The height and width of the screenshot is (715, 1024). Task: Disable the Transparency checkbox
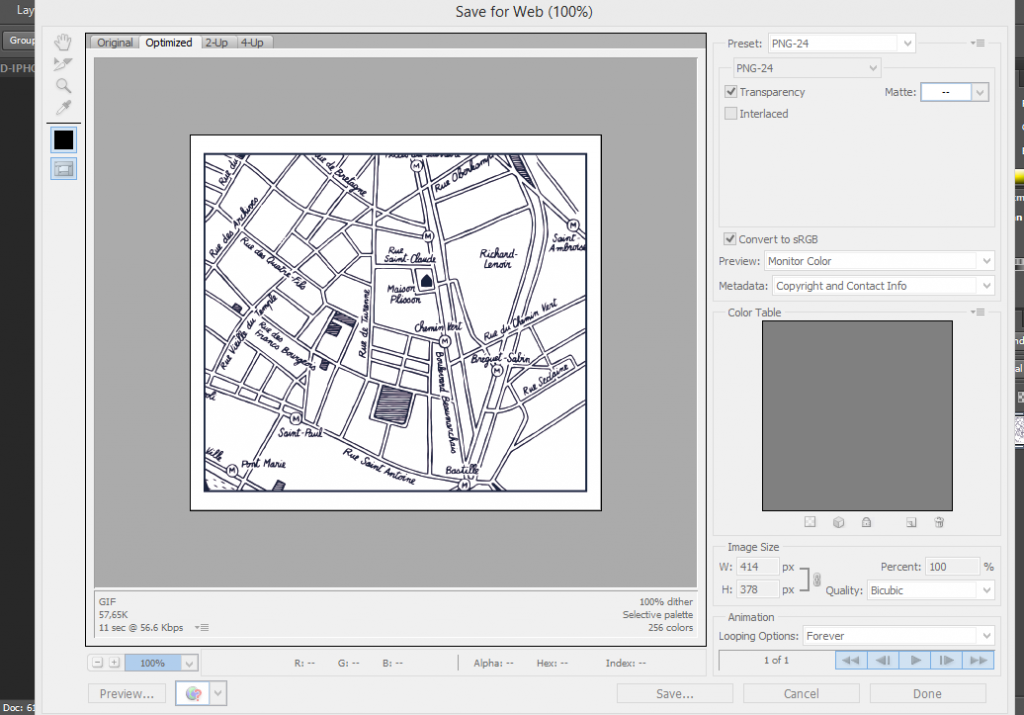[731, 92]
